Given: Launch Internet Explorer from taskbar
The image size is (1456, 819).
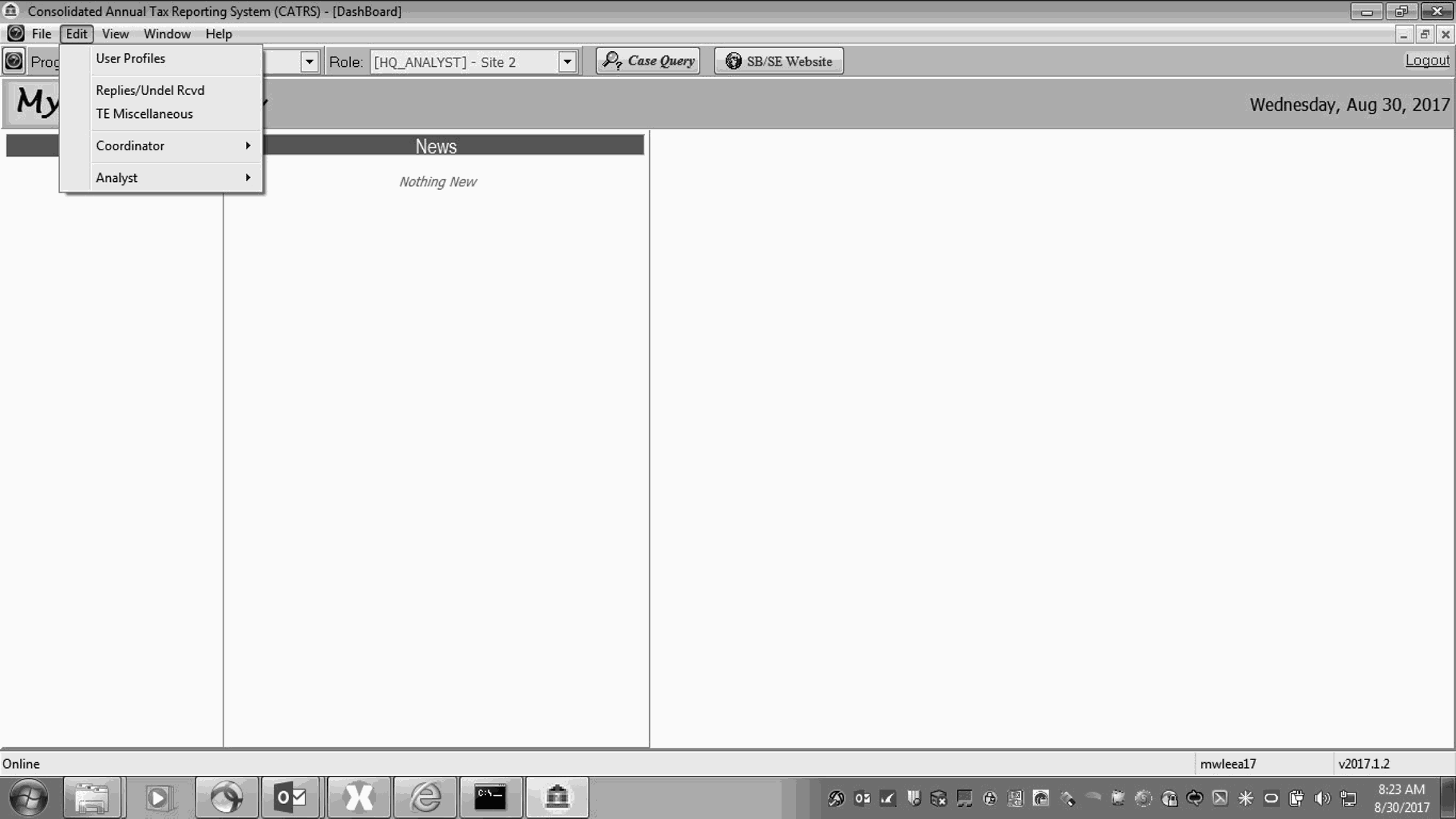Looking at the screenshot, I should pyautogui.click(x=426, y=797).
